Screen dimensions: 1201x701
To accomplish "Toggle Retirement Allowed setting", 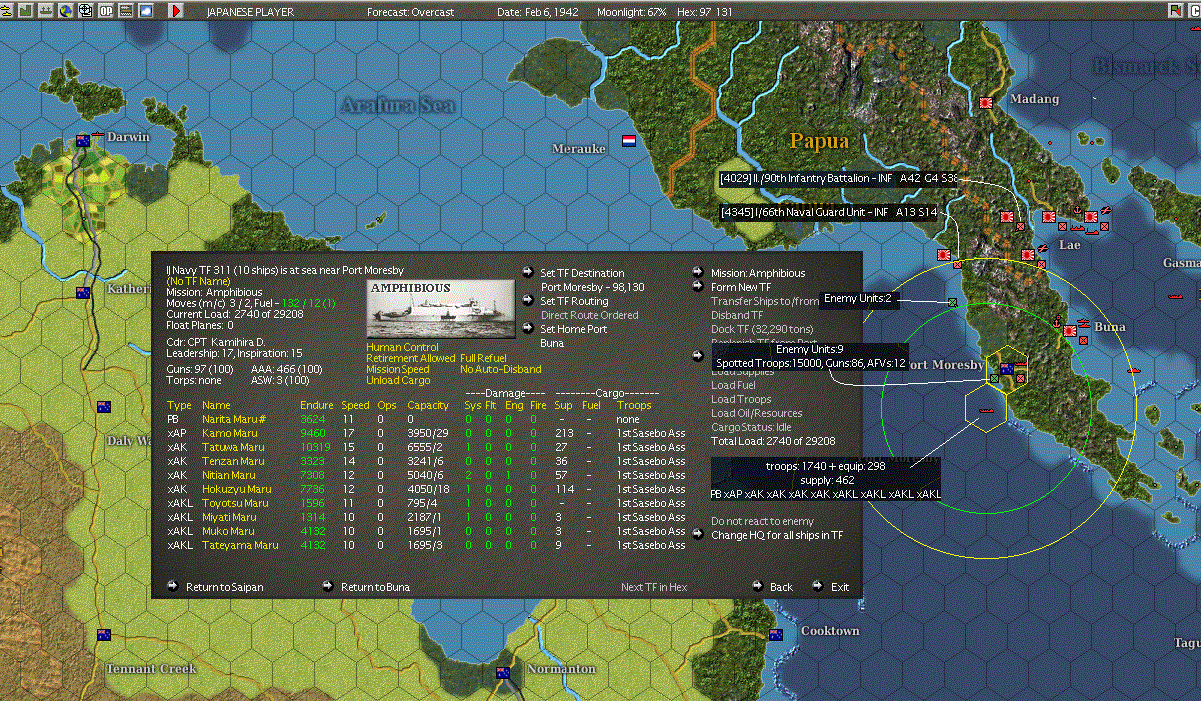I will [411, 358].
